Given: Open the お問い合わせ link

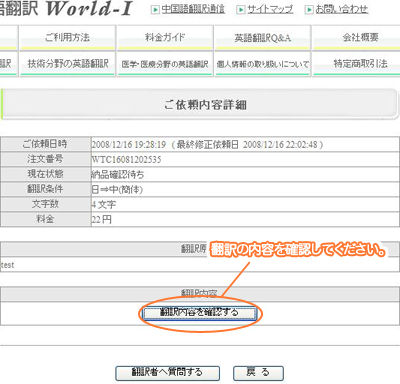Looking at the screenshot, I should tap(342, 9).
